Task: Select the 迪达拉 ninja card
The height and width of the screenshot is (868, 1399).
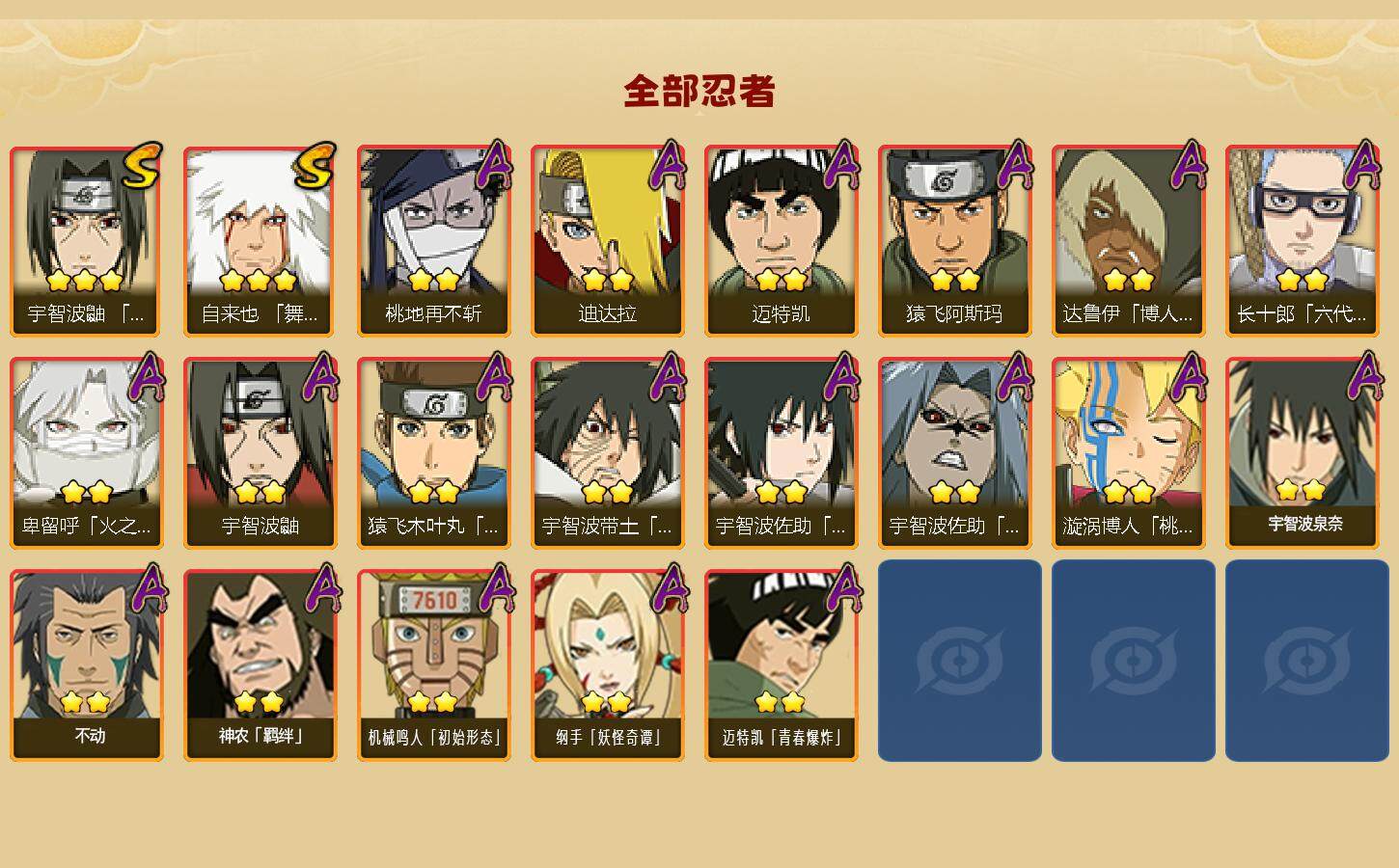Action: (x=607, y=241)
